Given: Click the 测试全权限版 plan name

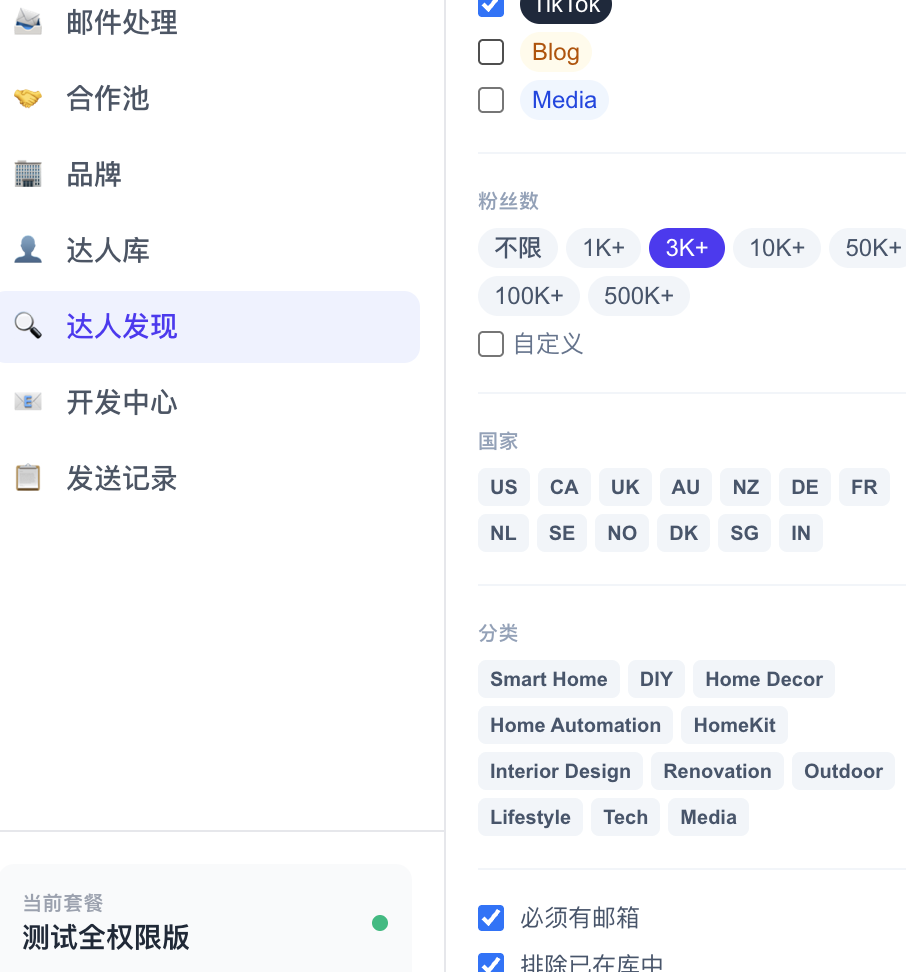Looking at the screenshot, I should (106, 937).
